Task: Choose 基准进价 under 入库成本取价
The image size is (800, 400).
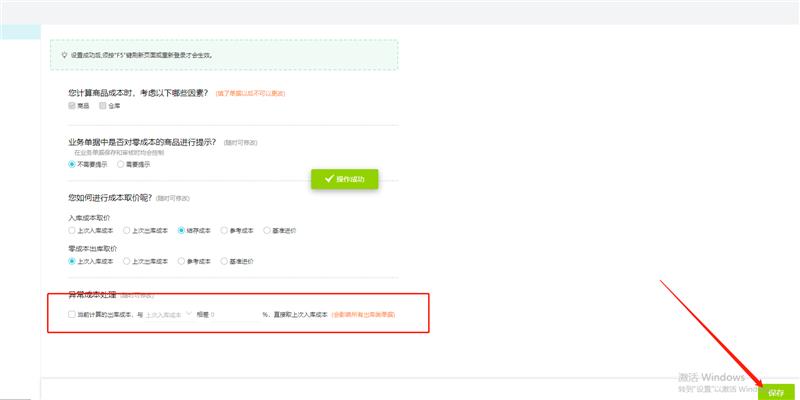Action: 270,229
